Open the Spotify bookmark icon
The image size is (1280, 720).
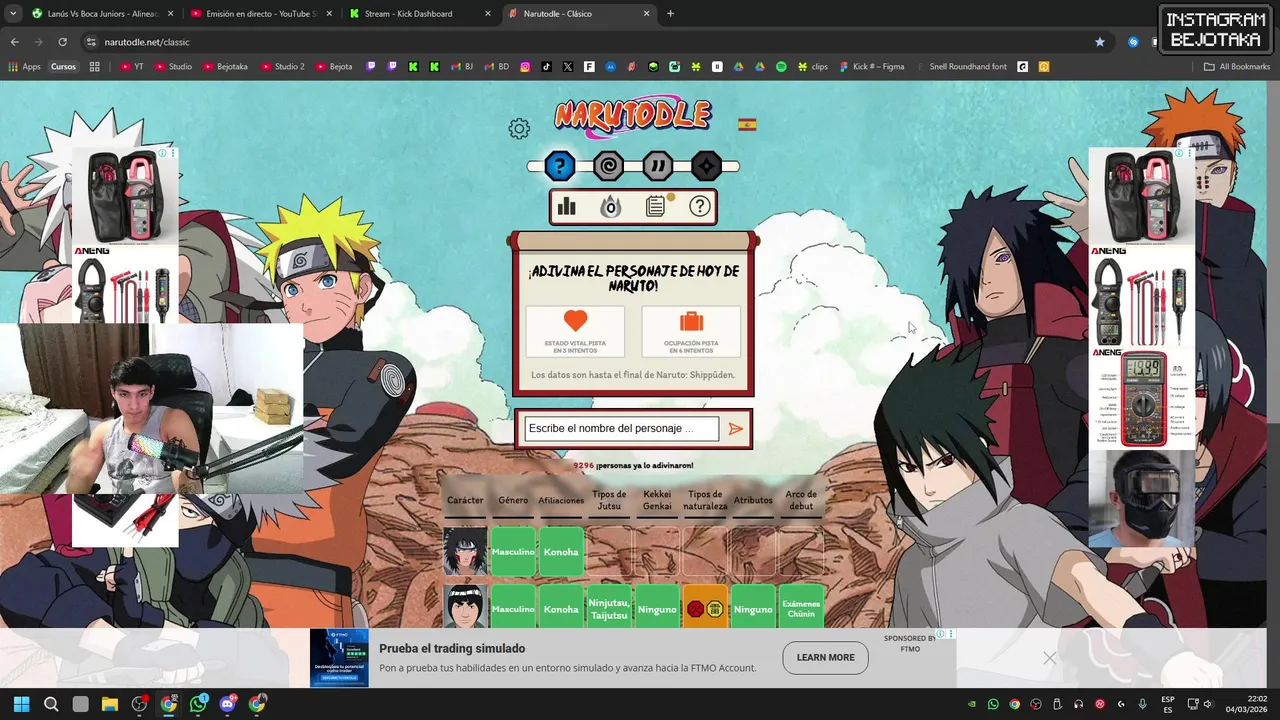click(x=781, y=67)
